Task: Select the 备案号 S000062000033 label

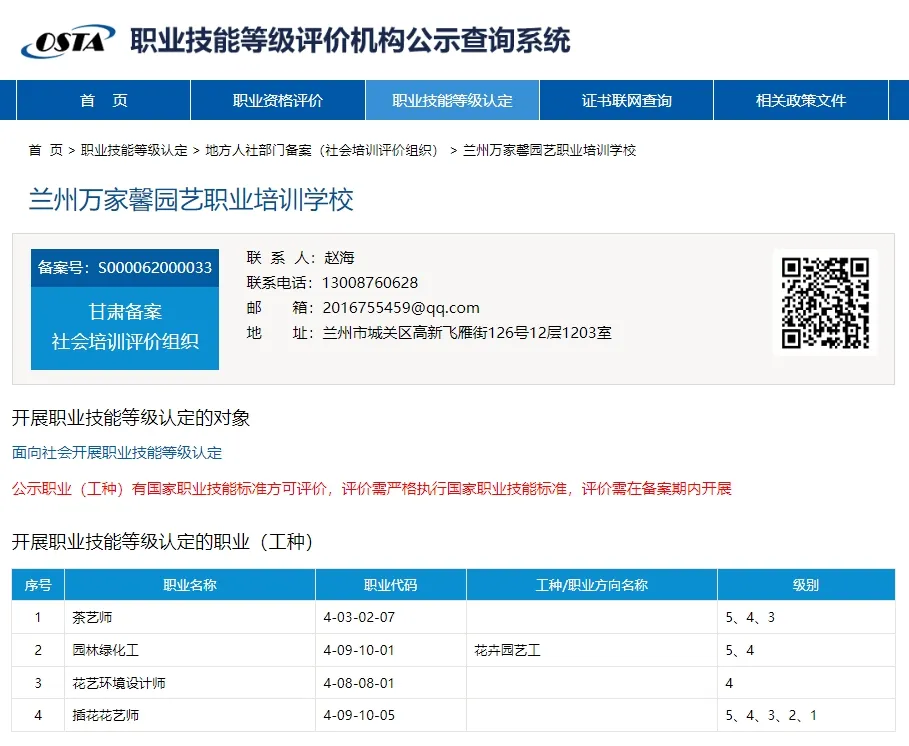Action: click(x=124, y=268)
